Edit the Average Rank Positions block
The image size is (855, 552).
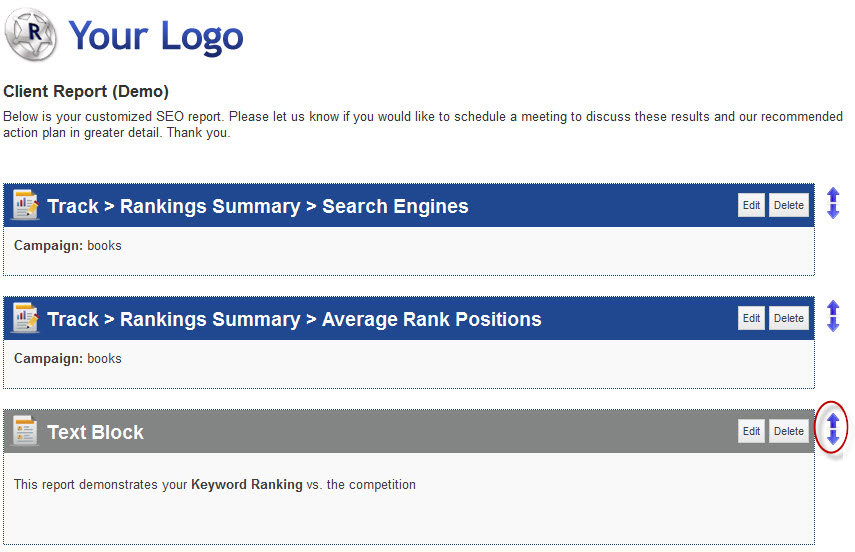(x=751, y=318)
